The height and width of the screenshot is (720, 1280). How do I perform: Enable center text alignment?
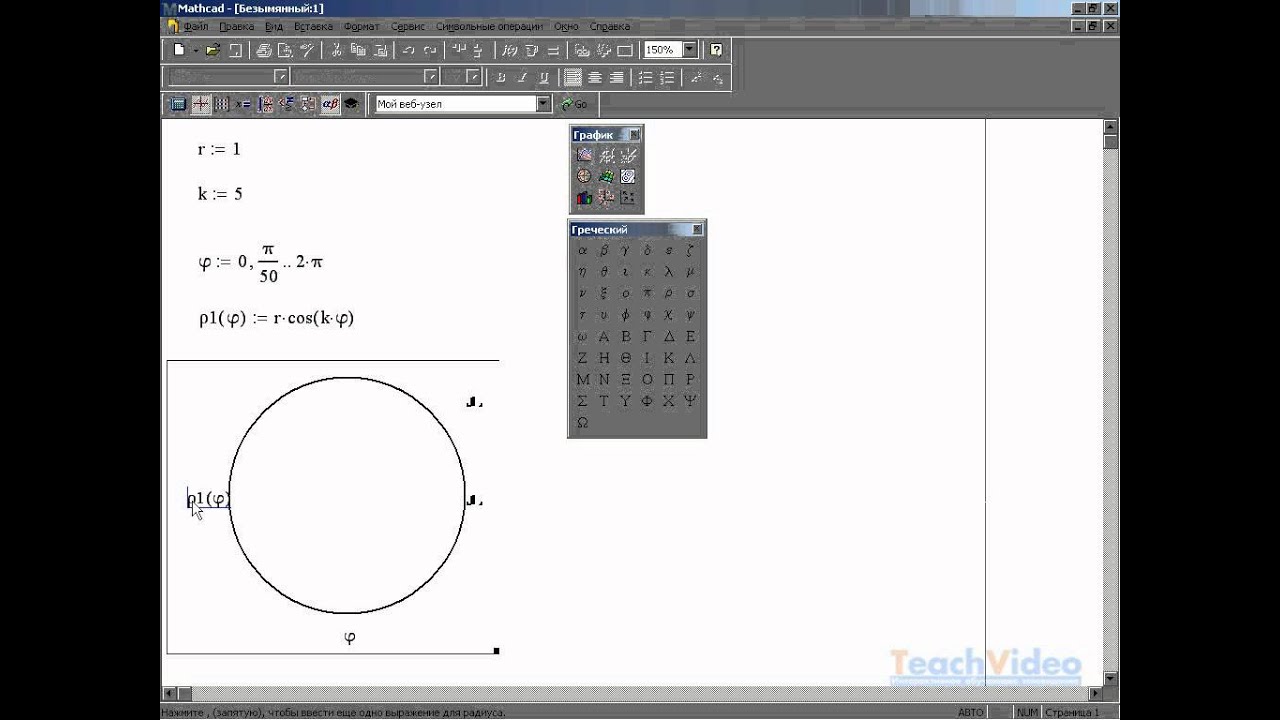coord(594,77)
